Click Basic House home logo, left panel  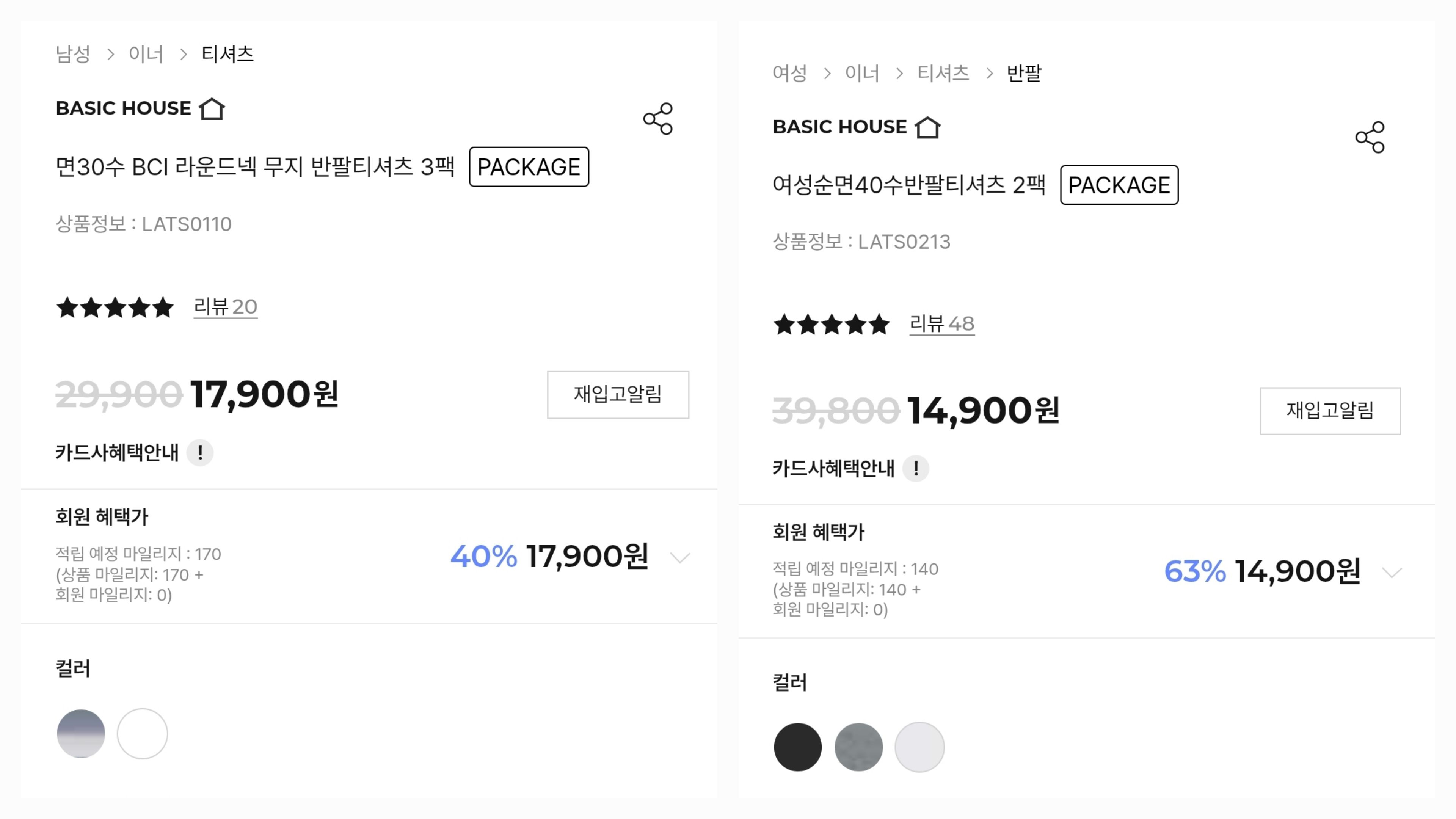140,108
